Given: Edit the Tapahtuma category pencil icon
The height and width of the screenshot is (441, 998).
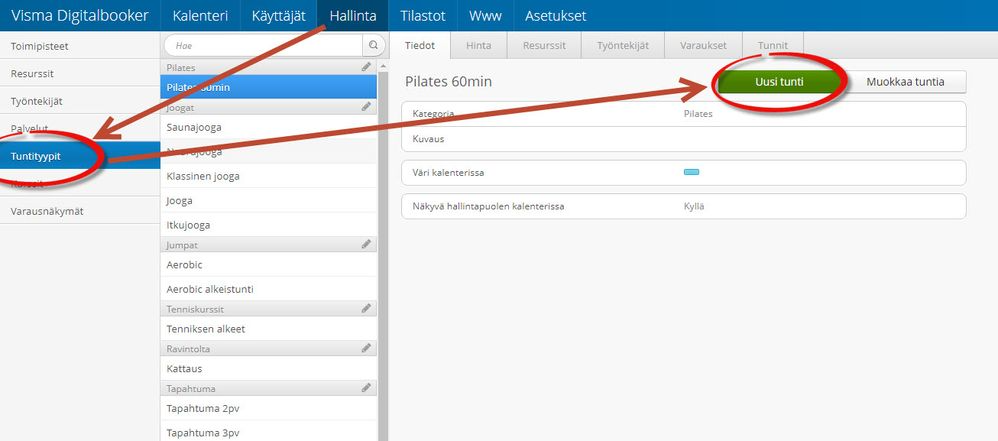Looking at the screenshot, I should (x=366, y=388).
